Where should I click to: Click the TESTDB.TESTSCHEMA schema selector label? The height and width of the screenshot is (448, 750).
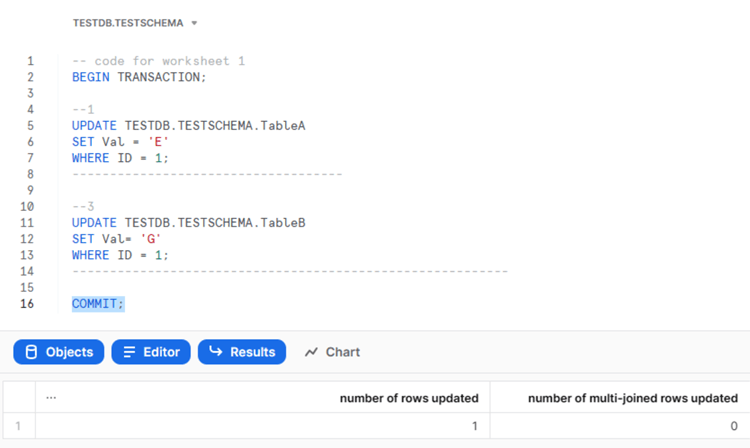pyautogui.click(x=128, y=23)
